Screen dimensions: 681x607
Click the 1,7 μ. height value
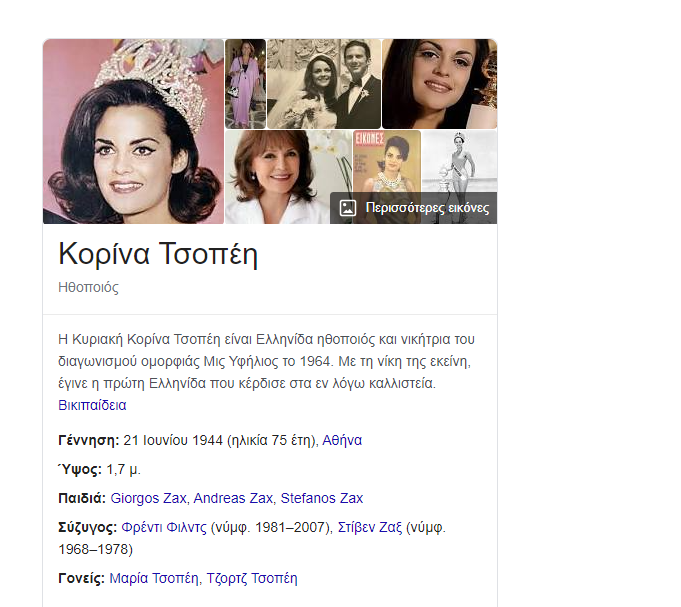[x=123, y=469]
